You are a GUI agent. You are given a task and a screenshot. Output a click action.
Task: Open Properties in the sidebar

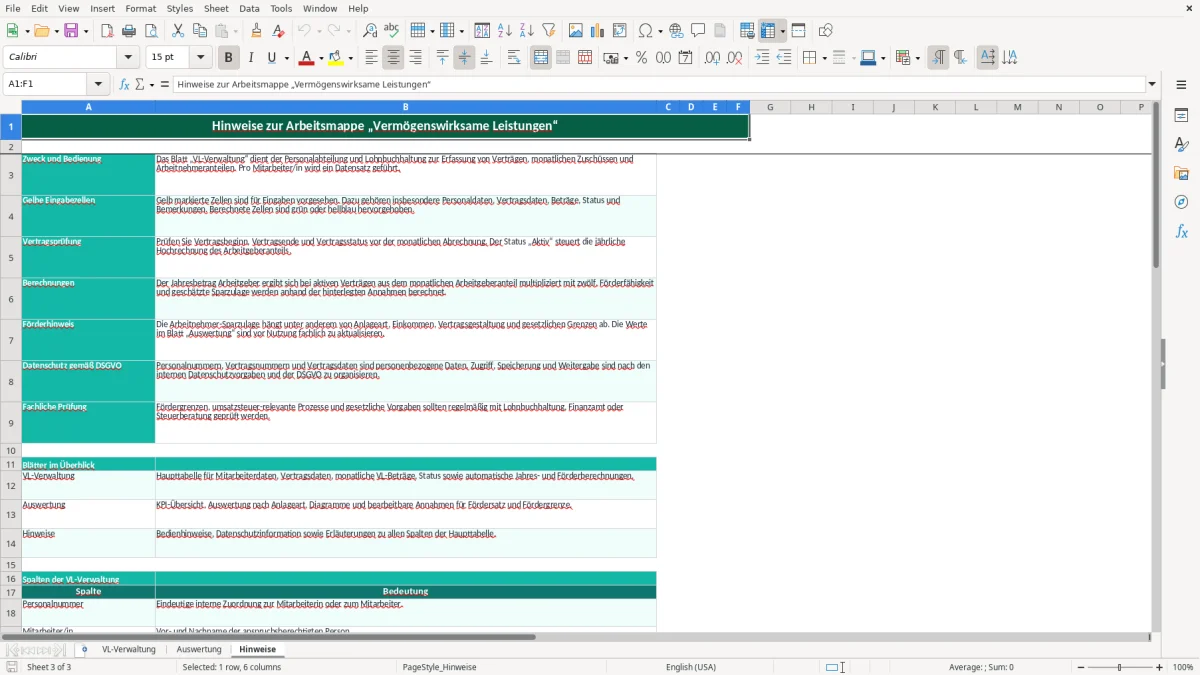pos(1181,115)
